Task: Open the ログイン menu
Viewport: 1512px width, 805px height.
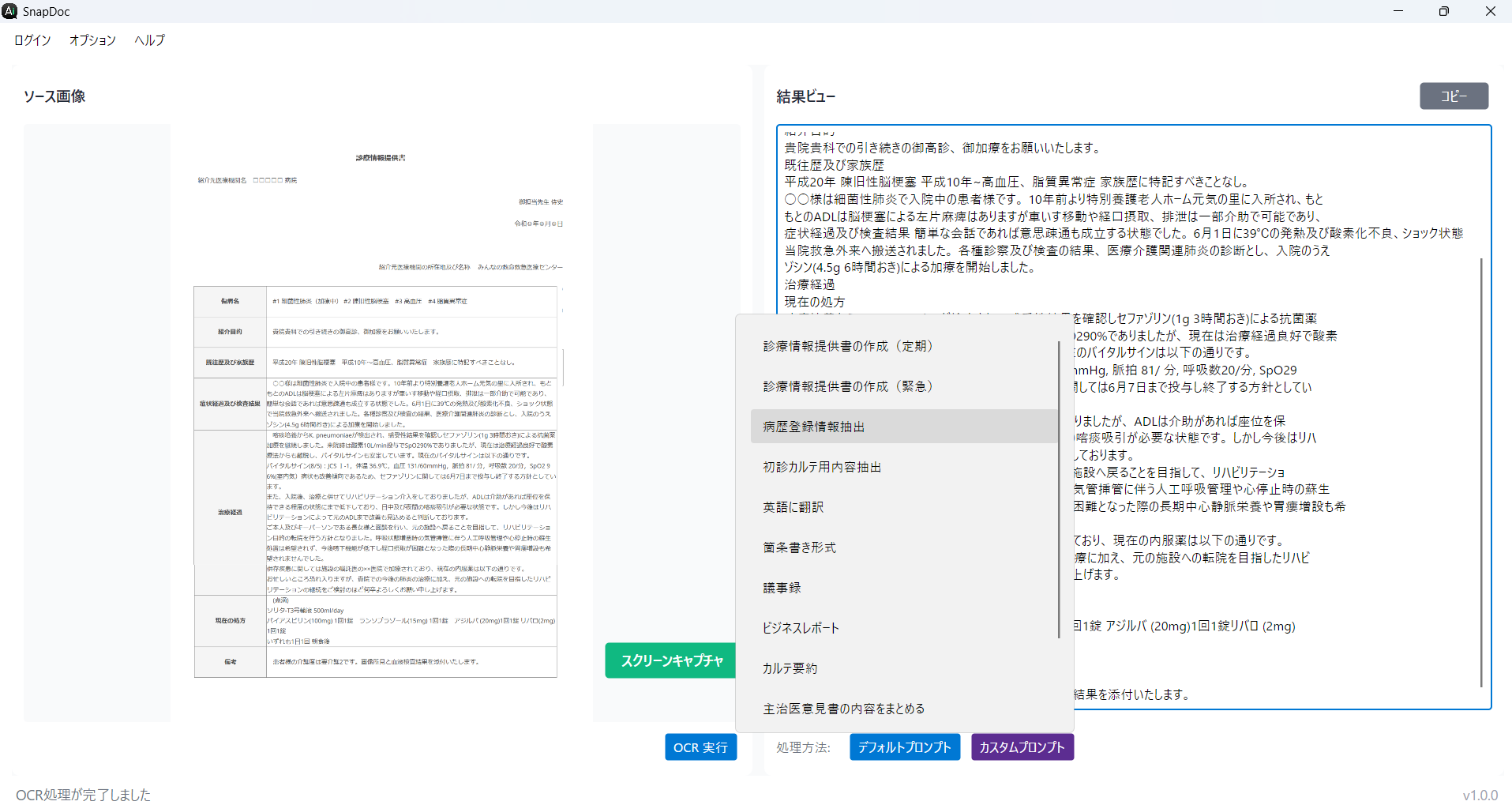Action: pyautogui.click(x=32, y=40)
